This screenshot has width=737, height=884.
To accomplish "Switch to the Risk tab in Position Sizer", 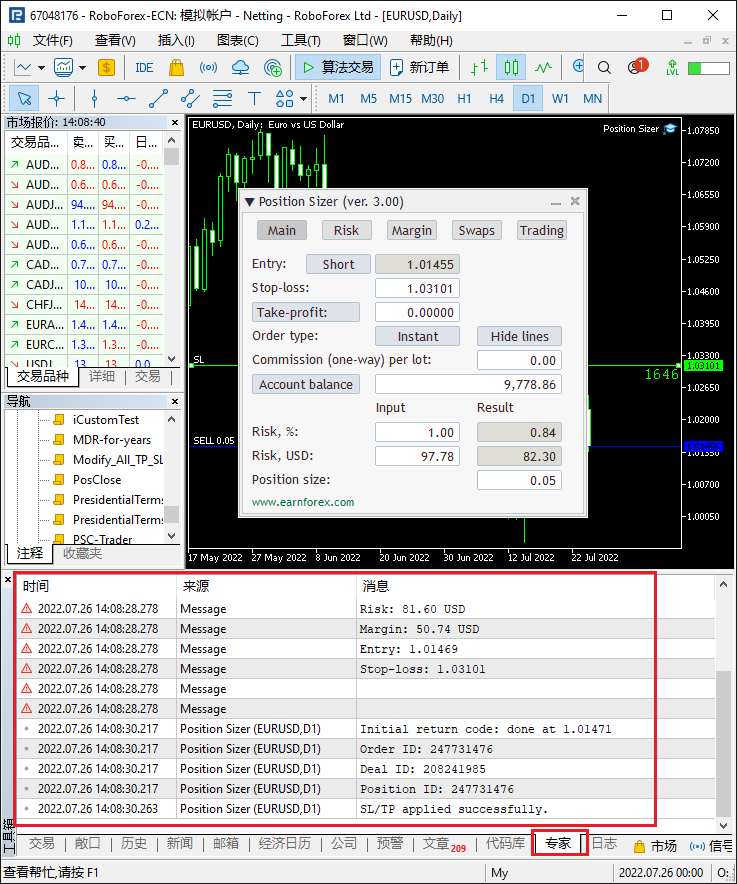I will (346, 231).
